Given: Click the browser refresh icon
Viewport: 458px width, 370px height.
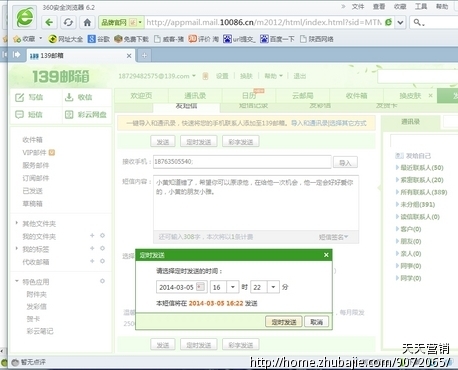Looking at the screenshot, I should [x=68, y=22].
